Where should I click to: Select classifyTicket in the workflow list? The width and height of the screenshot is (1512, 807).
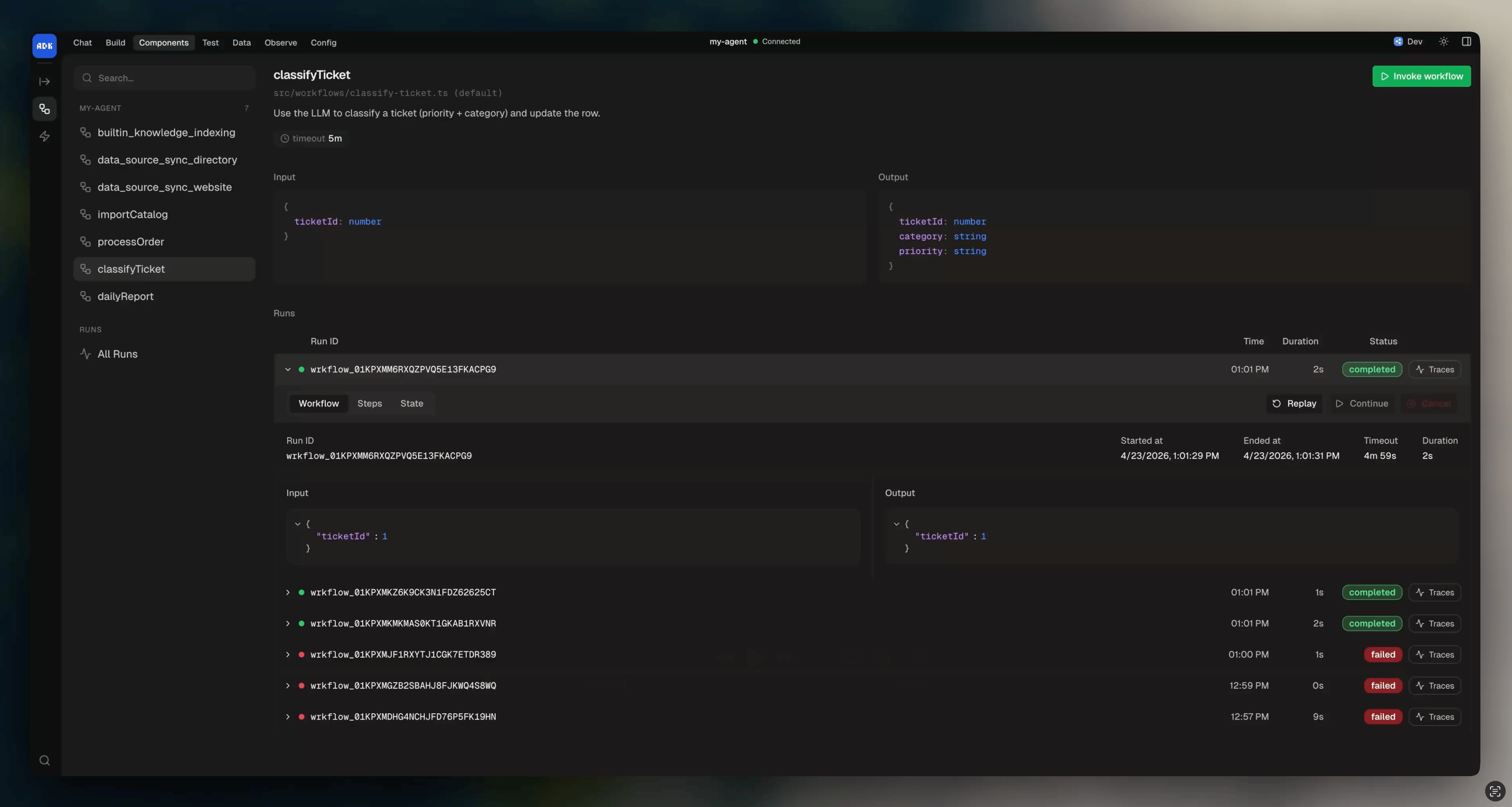[x=164, y=269]
